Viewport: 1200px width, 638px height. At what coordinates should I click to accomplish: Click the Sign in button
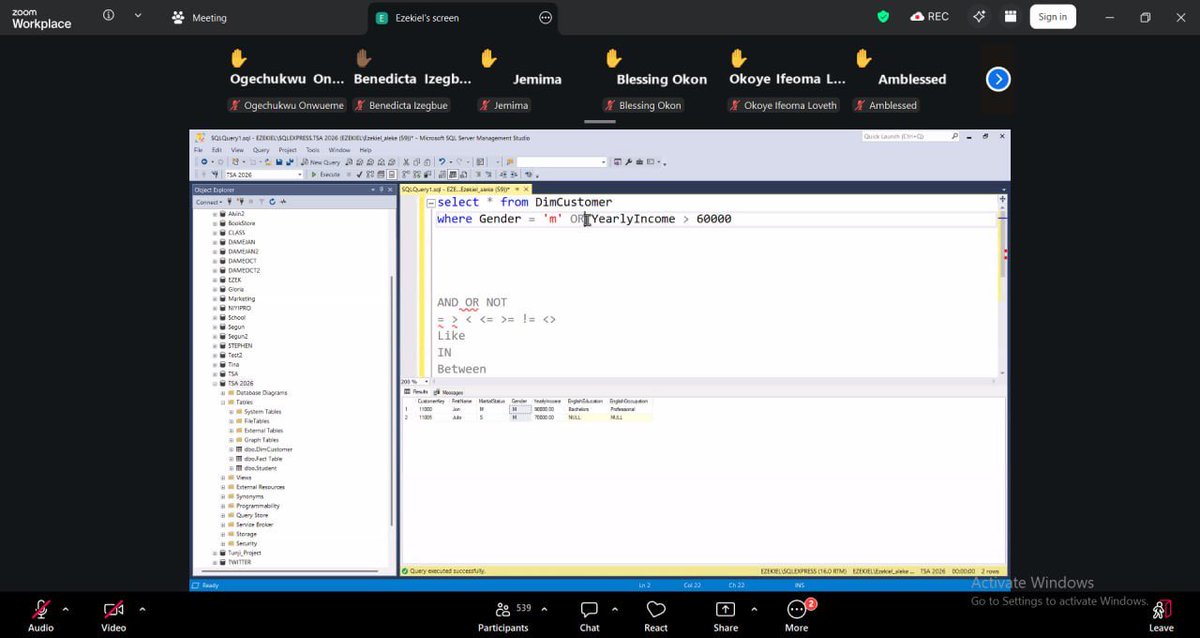tap(1052, 16)
